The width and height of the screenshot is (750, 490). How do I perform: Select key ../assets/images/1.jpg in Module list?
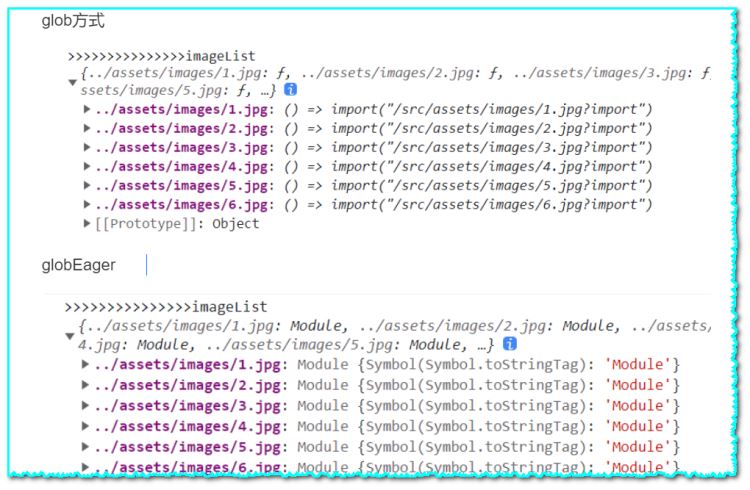188,365
